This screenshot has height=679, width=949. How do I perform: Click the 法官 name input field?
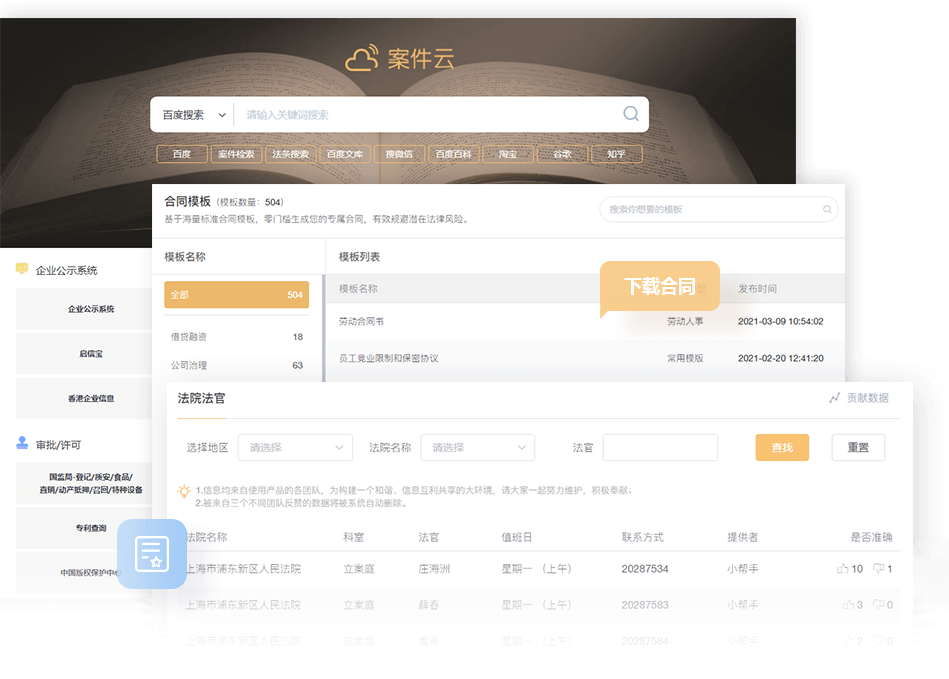click(x=660, y=448)
